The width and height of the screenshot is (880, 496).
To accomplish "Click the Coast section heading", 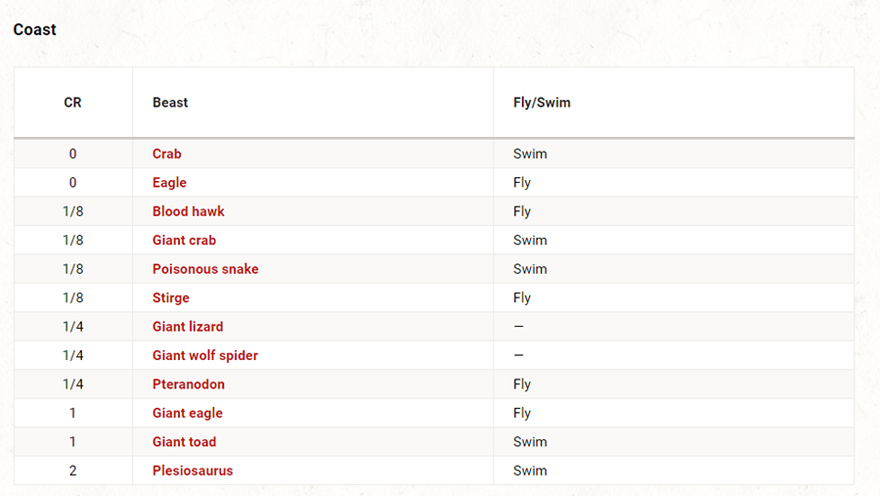I will (x=35, y=30).
